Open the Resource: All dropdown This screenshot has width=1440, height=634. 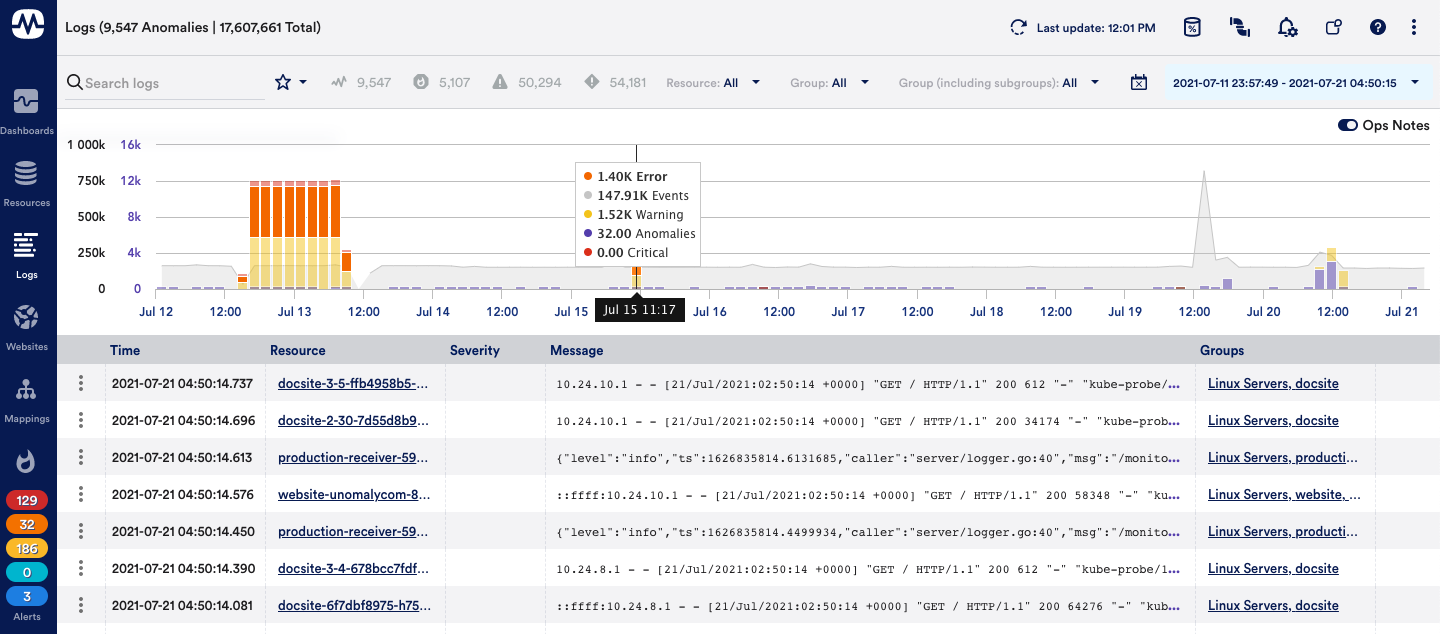click(713, 82)
